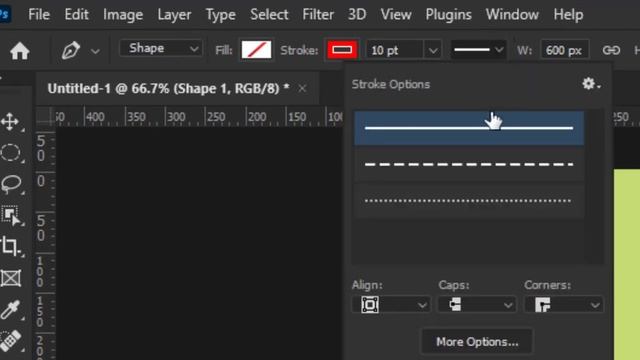The width and height of the screenshot is (640, 360).
Task: Select the Eyedropper tool
Action: pyautogui.click(x=10, y=309)
